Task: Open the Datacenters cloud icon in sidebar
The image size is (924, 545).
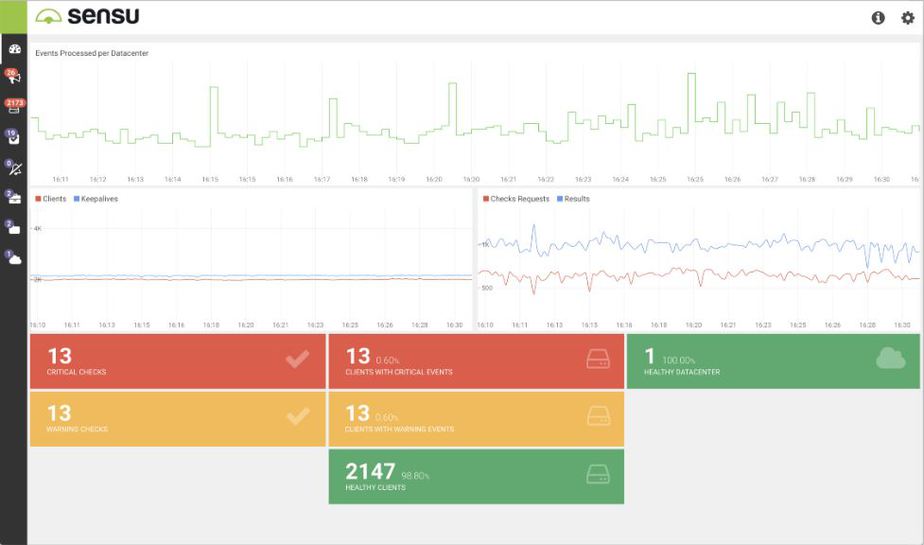Action: point(14,258)
